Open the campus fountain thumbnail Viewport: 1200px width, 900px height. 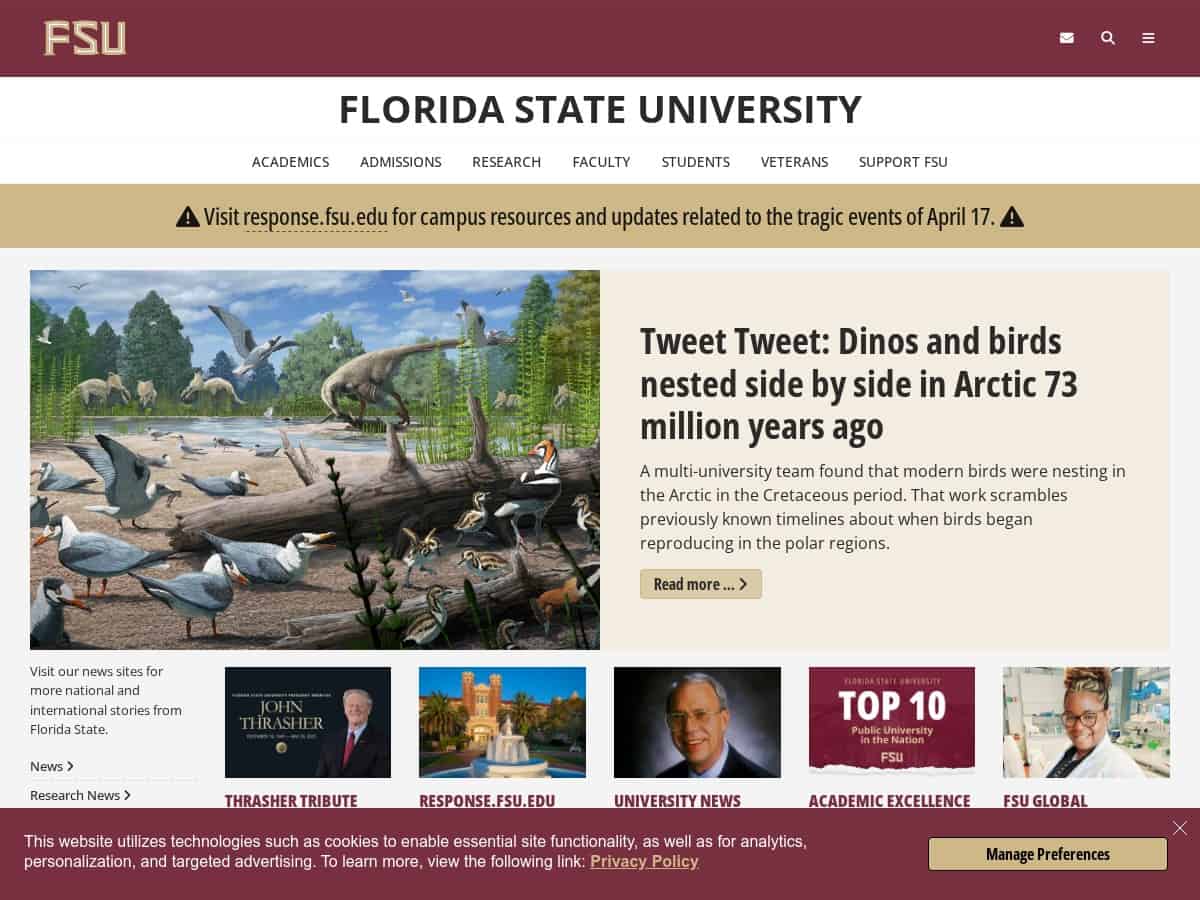(x=502, y=722)
